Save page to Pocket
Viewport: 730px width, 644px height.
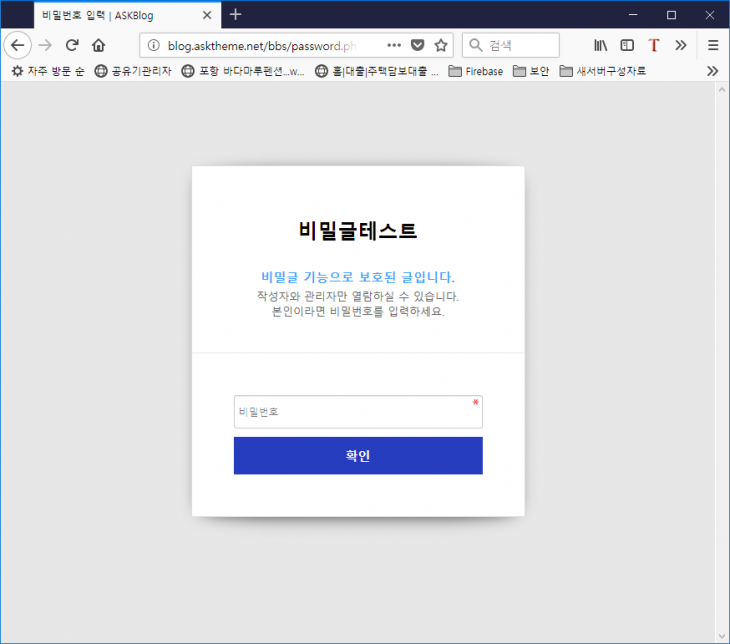[x=418, y=45]
